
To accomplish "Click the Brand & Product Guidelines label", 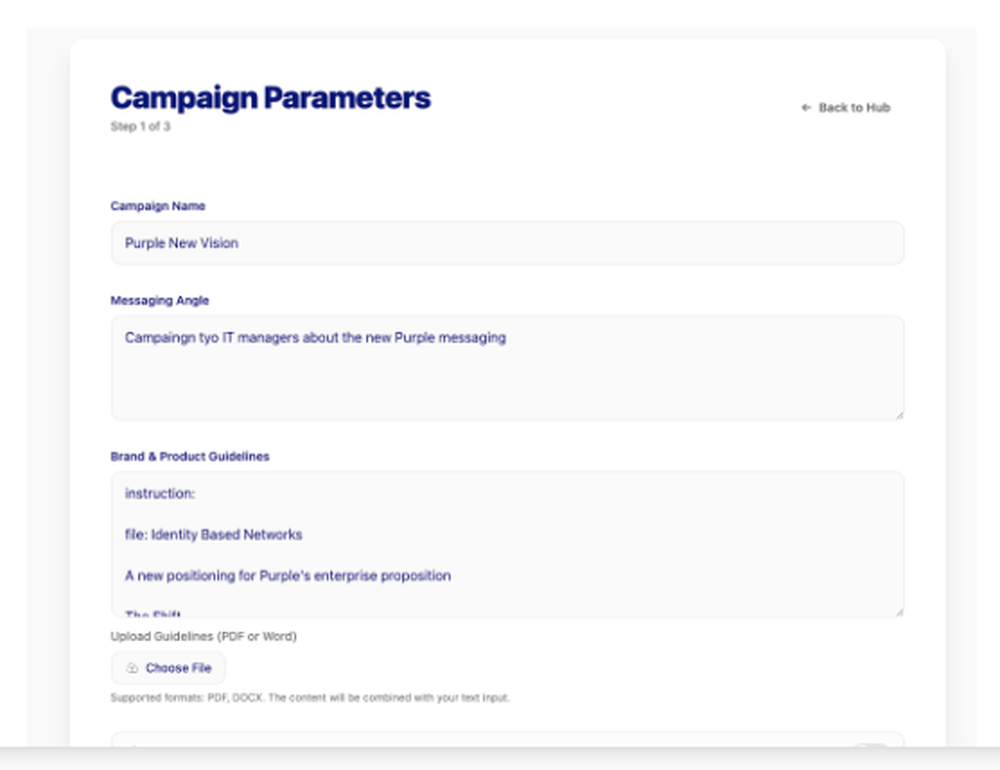I will 189,456.
